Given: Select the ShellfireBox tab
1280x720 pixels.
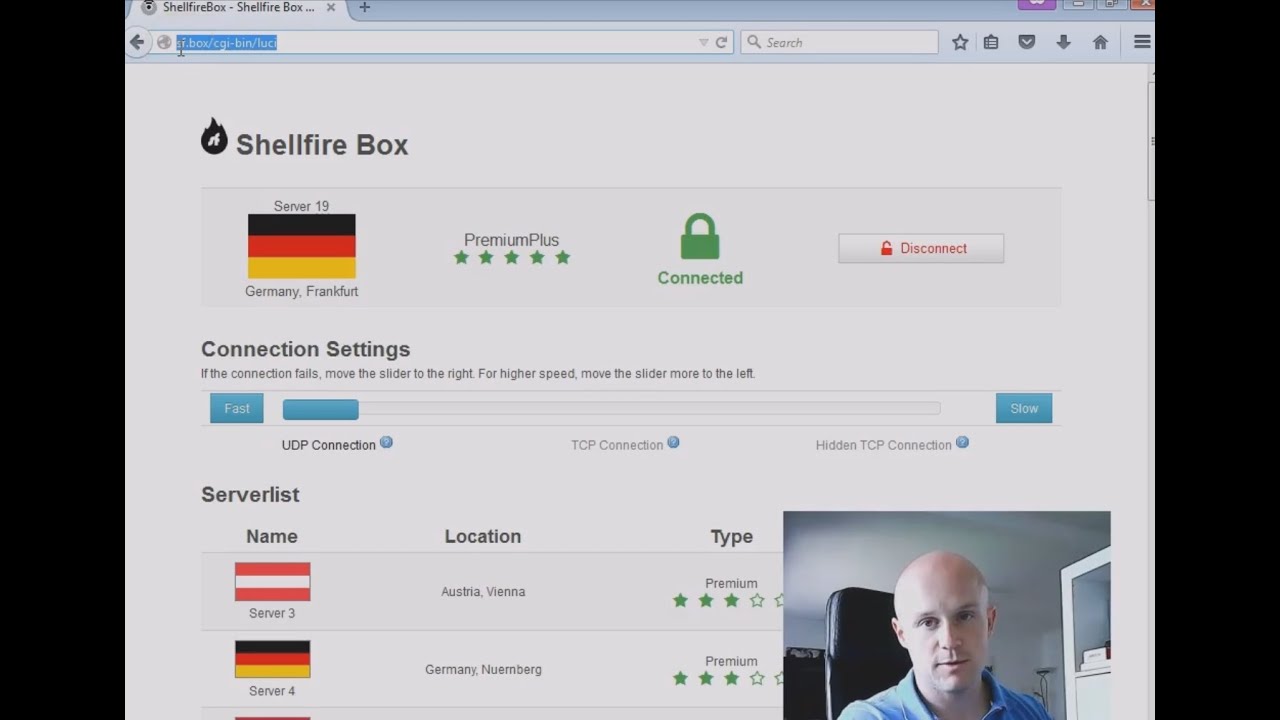Looking at the screenshot, I should (237, 7).
